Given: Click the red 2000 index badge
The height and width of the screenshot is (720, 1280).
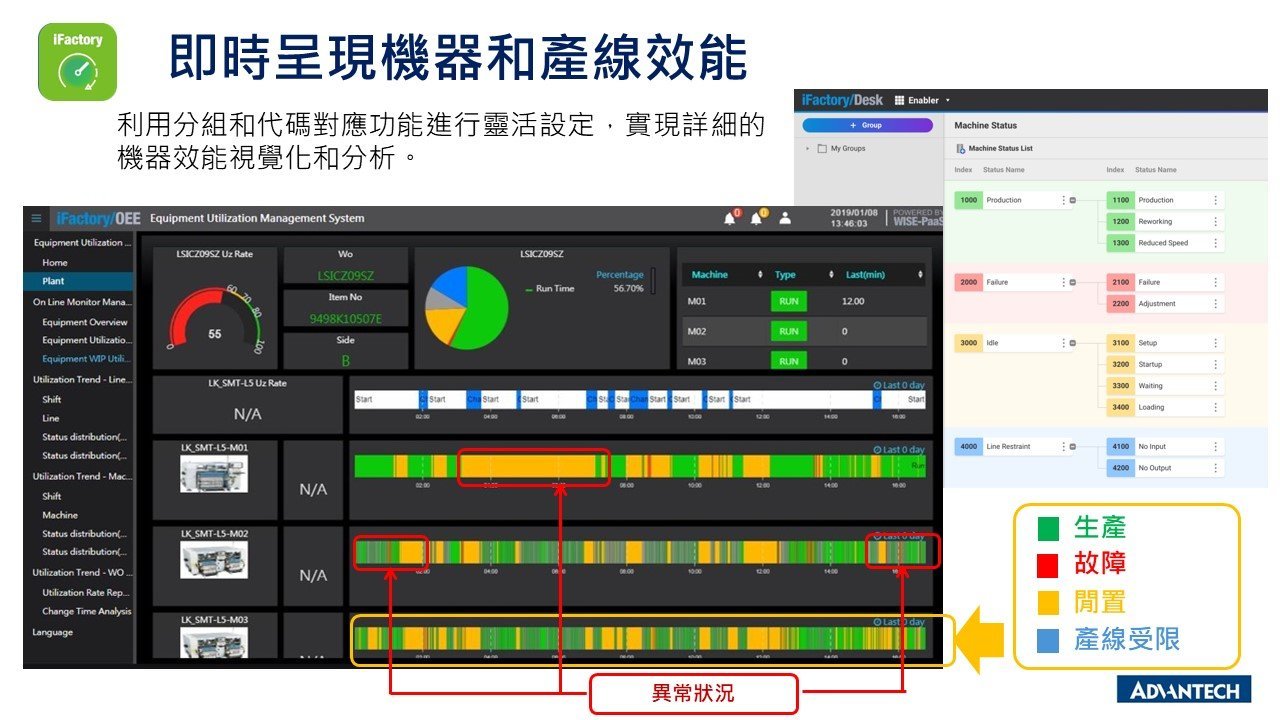Looking at the screenshot, I should click(968, 282).
